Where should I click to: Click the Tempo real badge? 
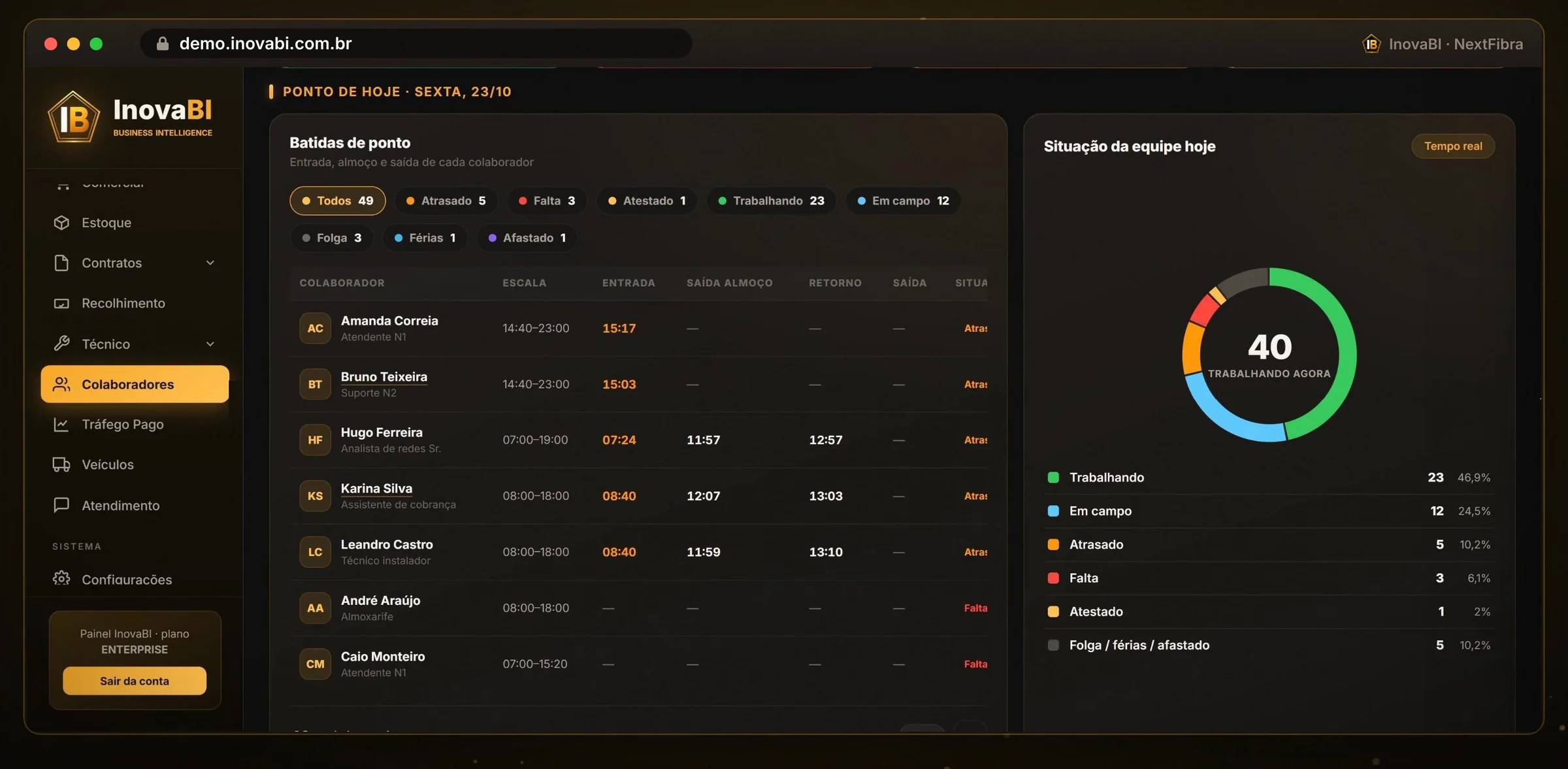click(x=1453, y=146)
